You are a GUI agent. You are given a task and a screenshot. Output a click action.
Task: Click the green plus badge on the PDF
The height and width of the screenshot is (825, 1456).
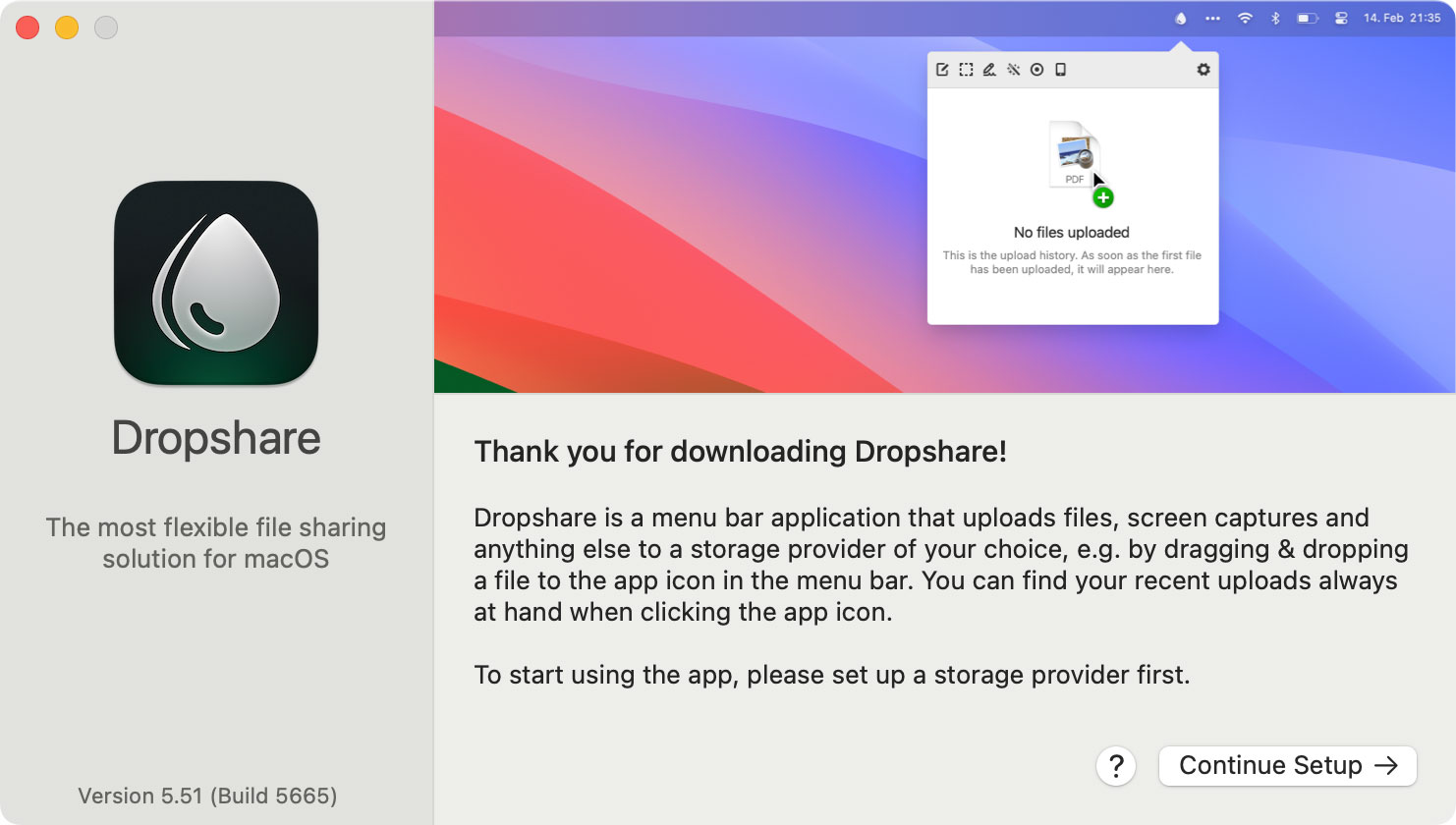pyautogui.click(x=1103, y=198)
